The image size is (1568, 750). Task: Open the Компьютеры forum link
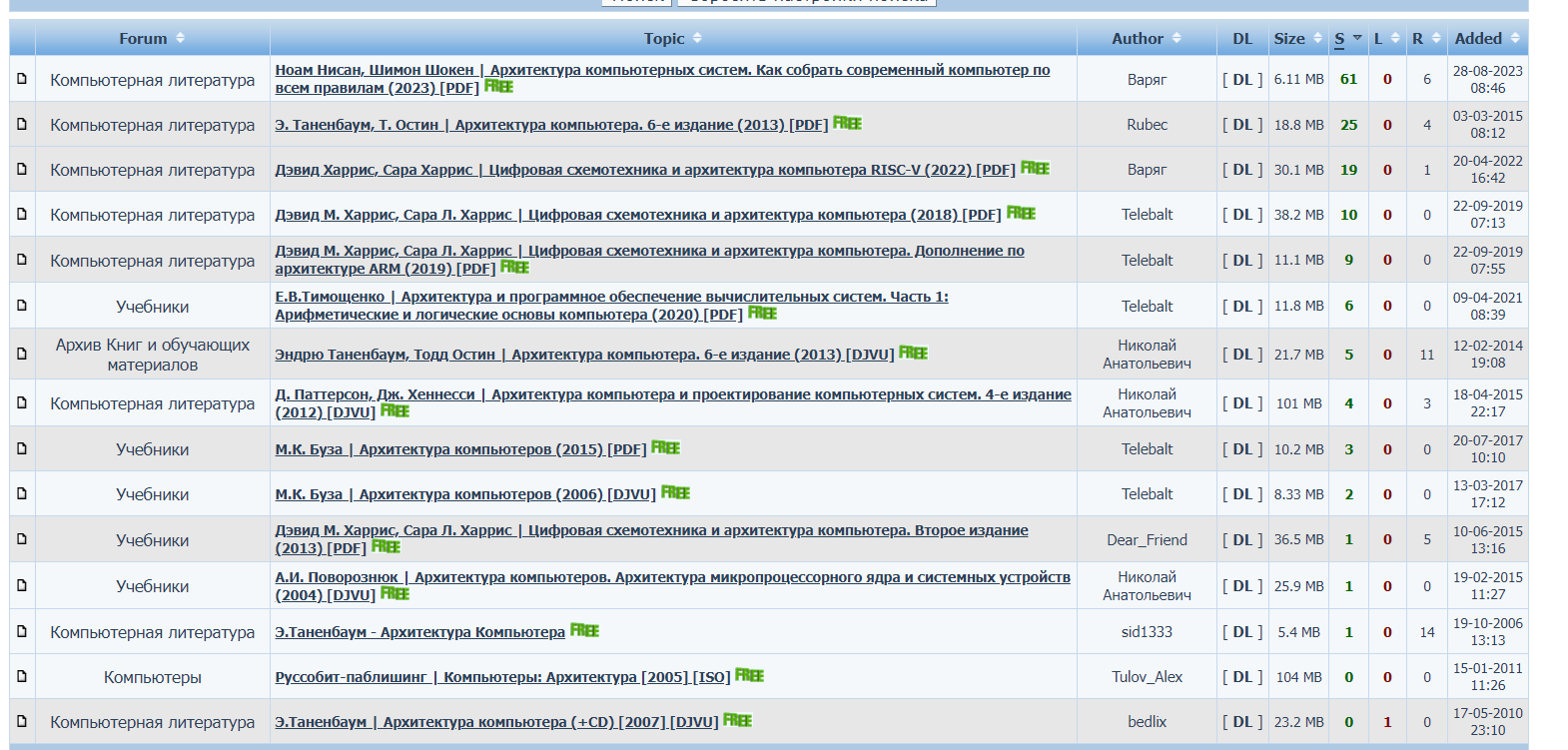152,677
